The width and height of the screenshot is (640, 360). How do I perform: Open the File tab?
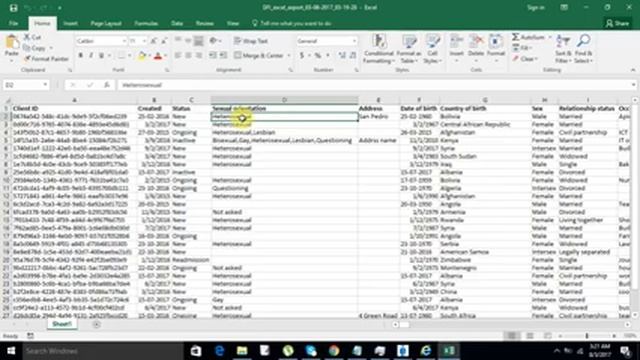click(x=13, y=23)
